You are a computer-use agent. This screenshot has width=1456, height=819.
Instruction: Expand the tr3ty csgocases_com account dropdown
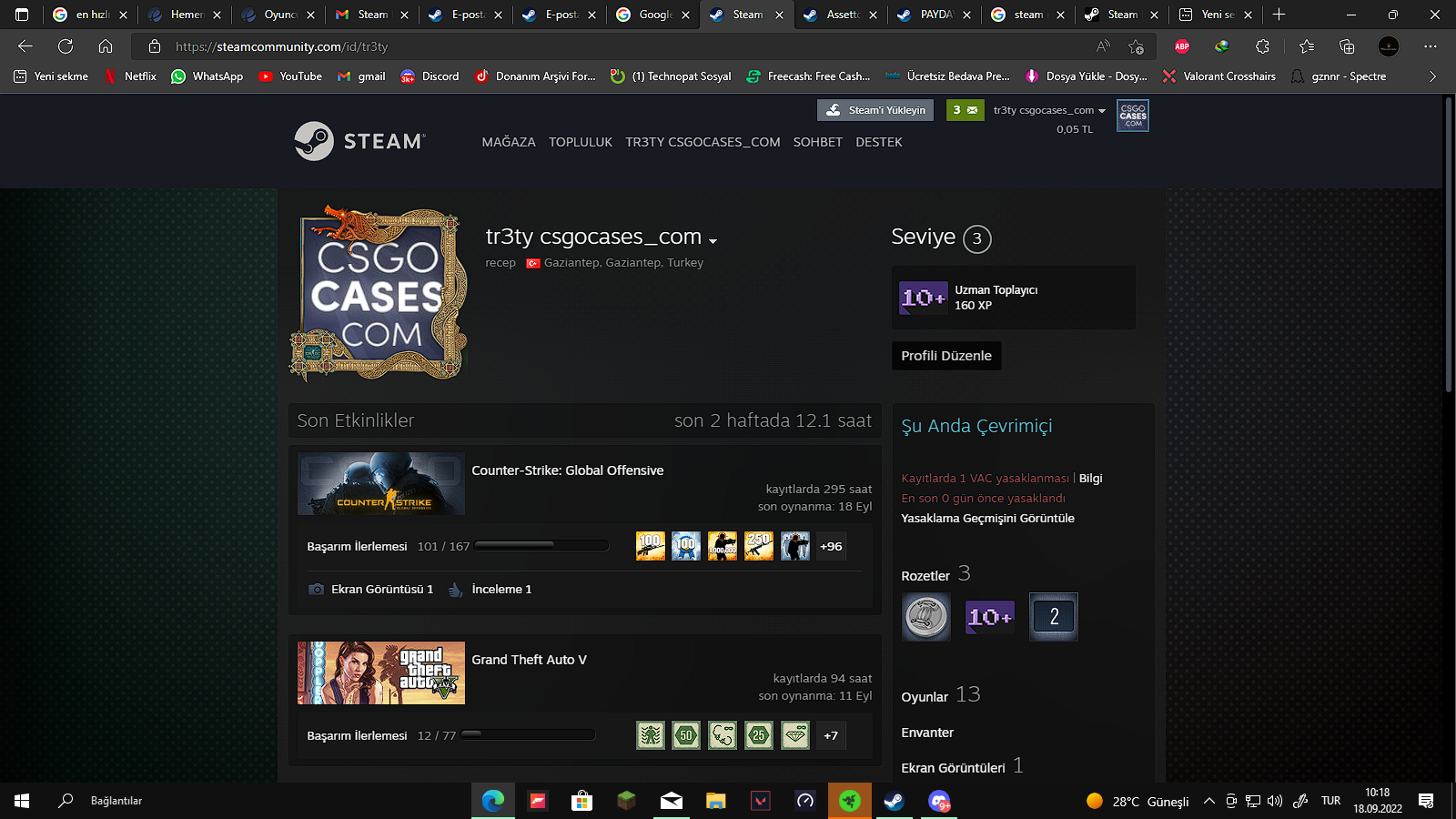(1049, 110)
